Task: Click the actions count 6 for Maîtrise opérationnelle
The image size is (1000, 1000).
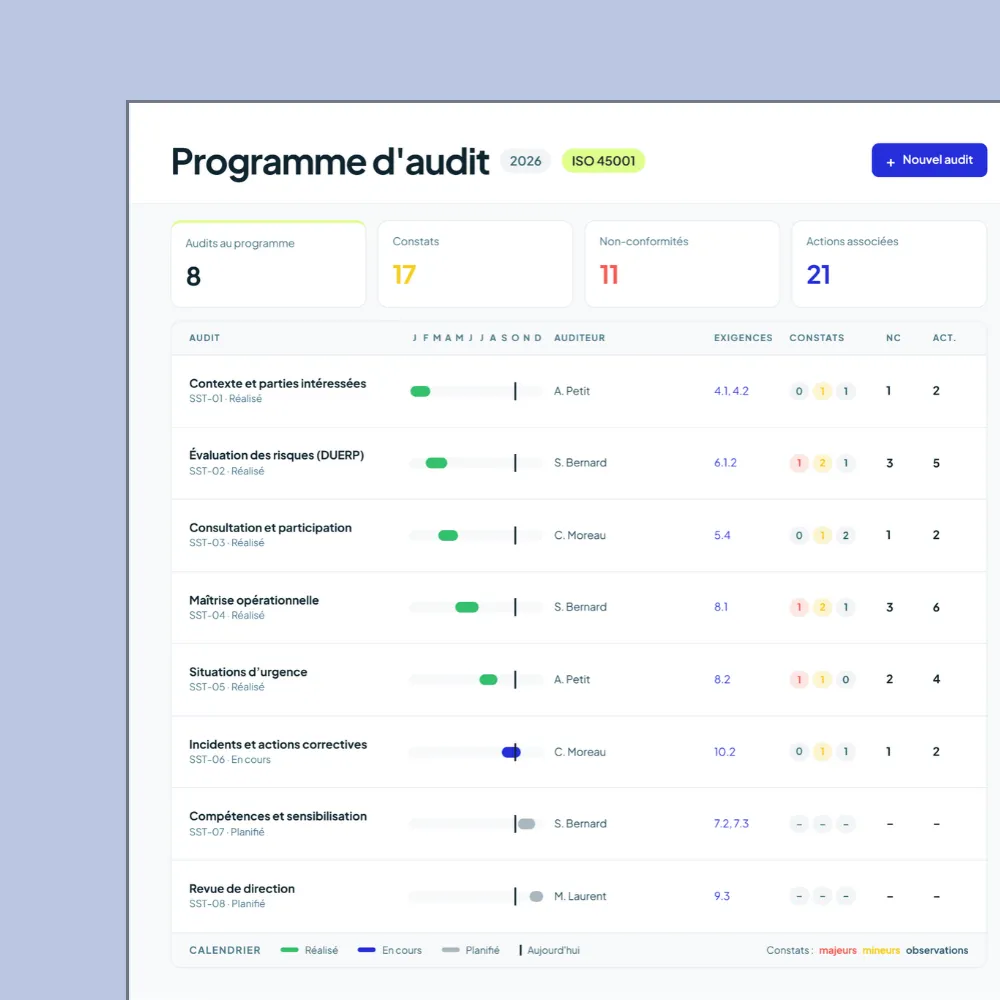Action: pyautogui.click(x=936, y=607)
